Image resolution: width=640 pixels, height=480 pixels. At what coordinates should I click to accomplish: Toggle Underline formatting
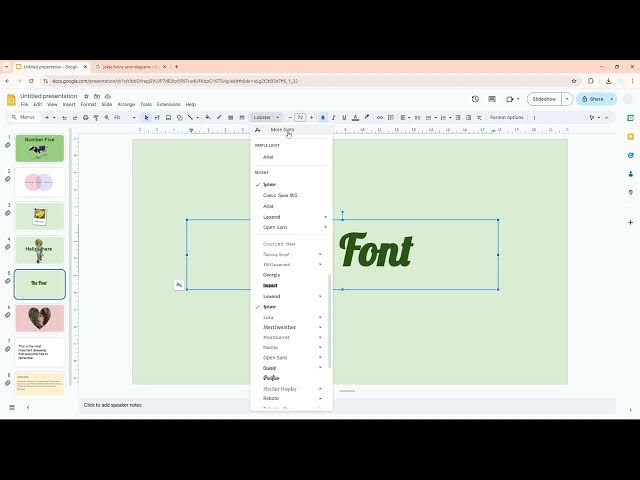coord(344,118)
